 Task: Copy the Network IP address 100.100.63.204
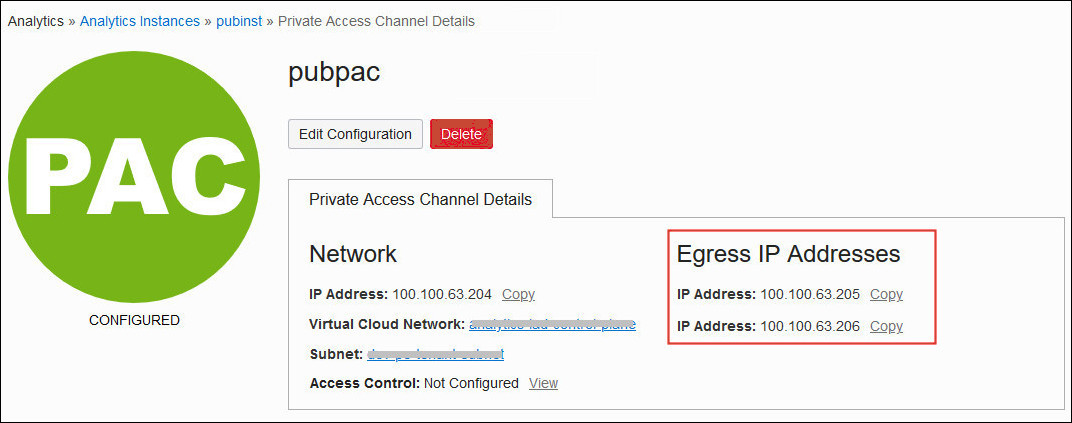click(x=518, y=294)
